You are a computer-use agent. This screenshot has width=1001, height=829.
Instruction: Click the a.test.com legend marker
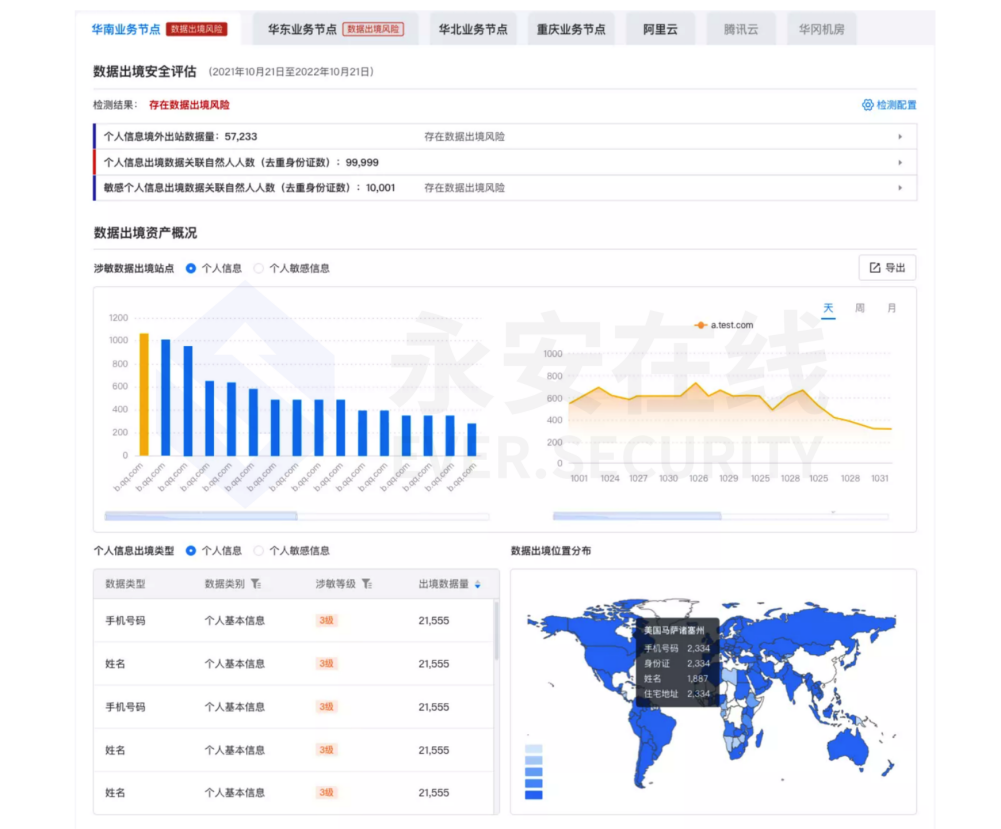click(701, 325)
